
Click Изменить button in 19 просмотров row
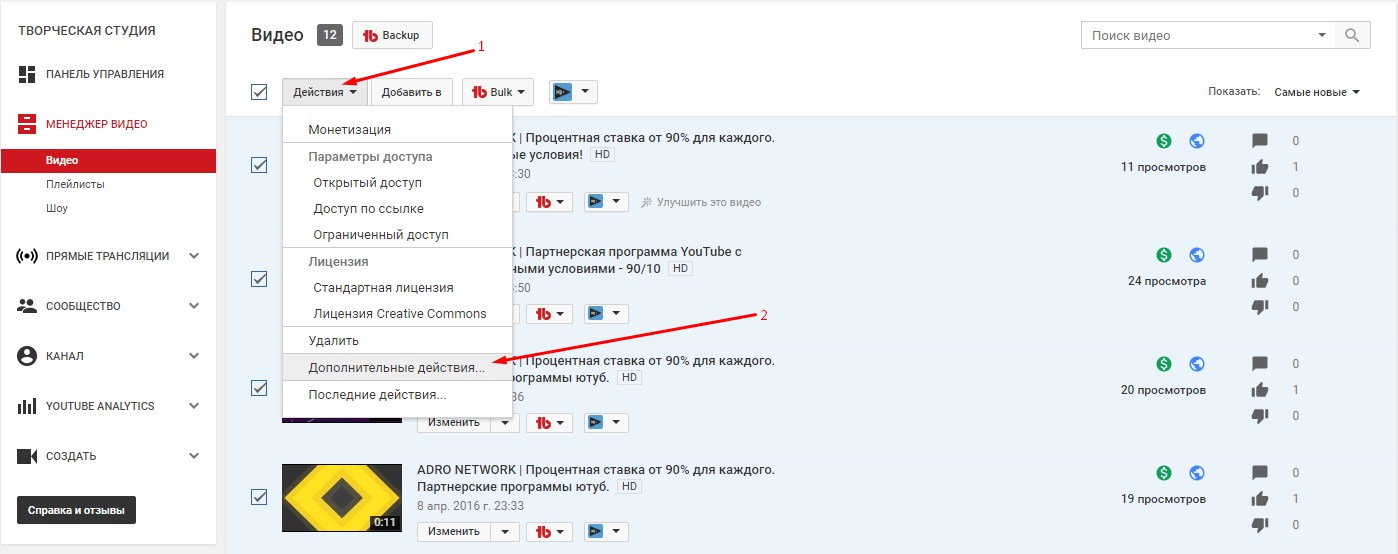pyautogui.click(x=454, y=531)
